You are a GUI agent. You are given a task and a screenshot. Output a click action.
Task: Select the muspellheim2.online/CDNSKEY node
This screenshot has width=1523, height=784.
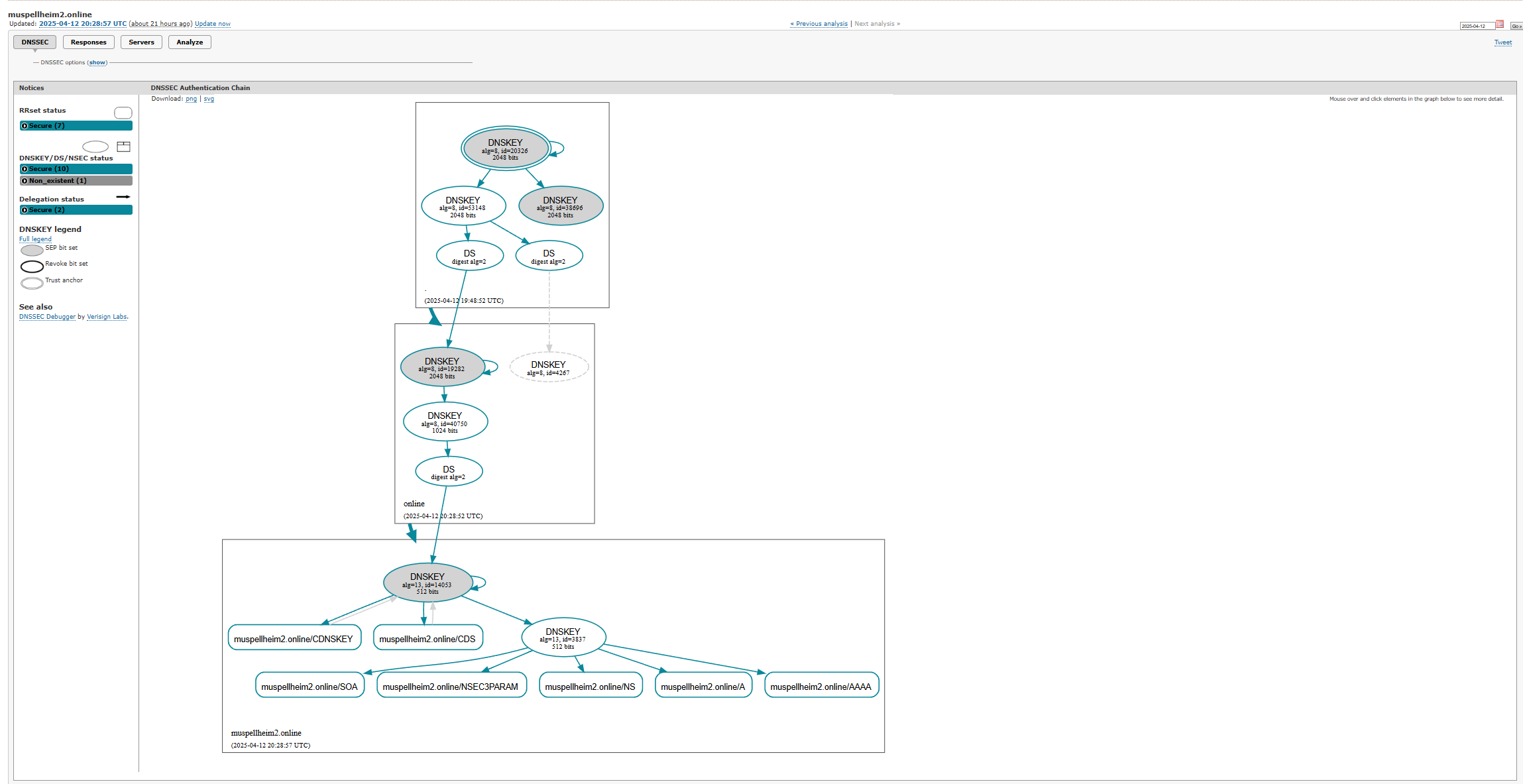point(294,638)
